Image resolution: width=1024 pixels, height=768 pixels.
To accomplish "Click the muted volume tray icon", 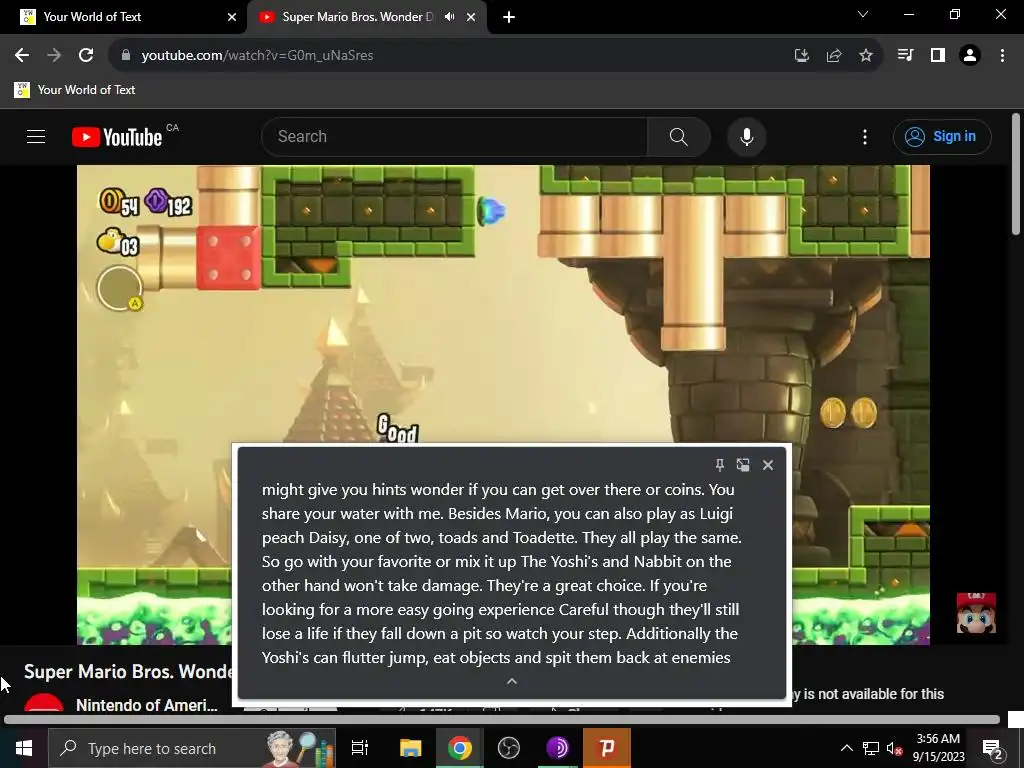I will point(895,748).
